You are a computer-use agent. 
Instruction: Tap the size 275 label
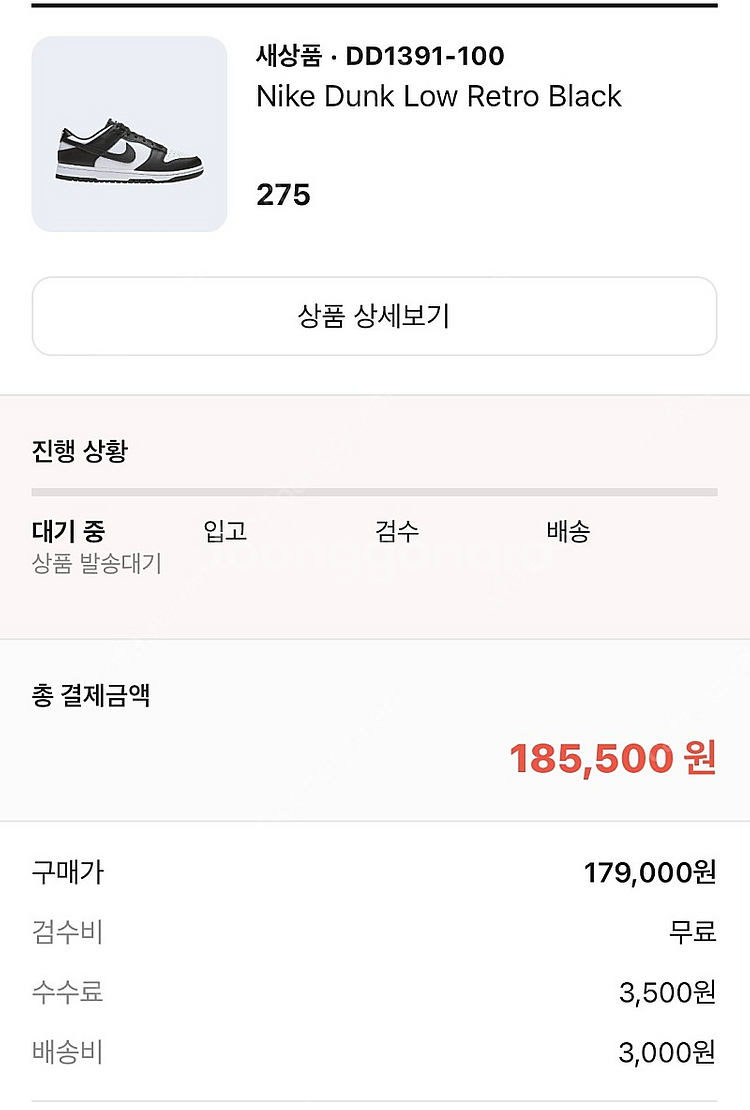pyautogui.click(x=283, y=195)
